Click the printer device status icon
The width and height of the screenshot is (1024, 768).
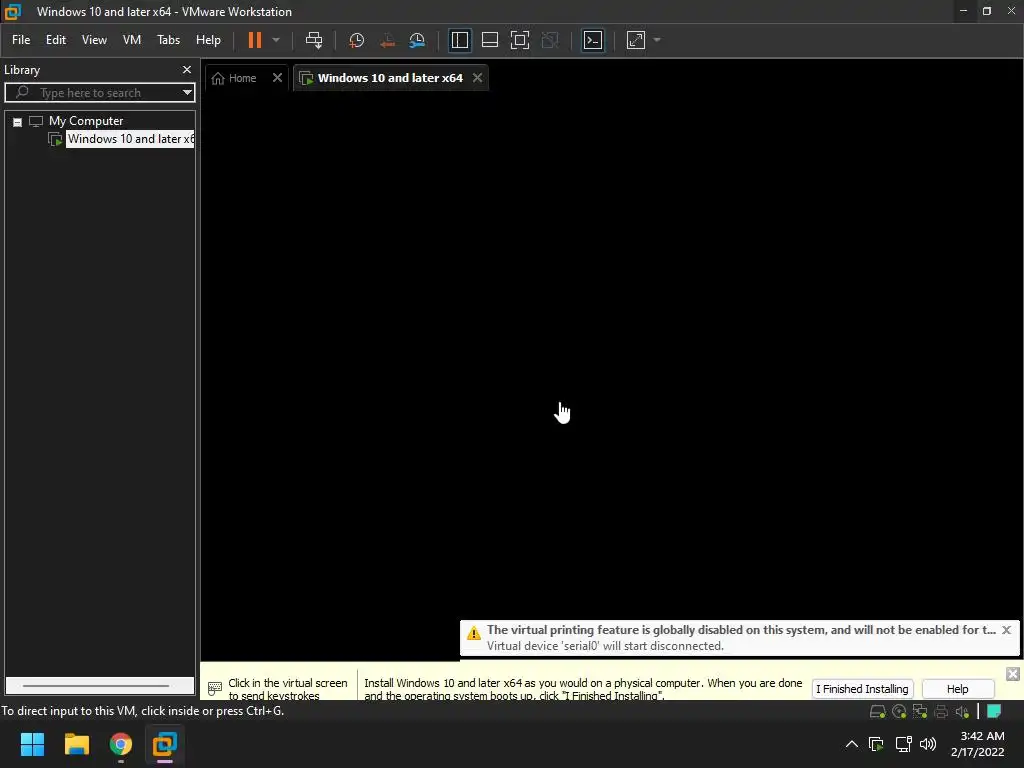(x=941, y=712)
